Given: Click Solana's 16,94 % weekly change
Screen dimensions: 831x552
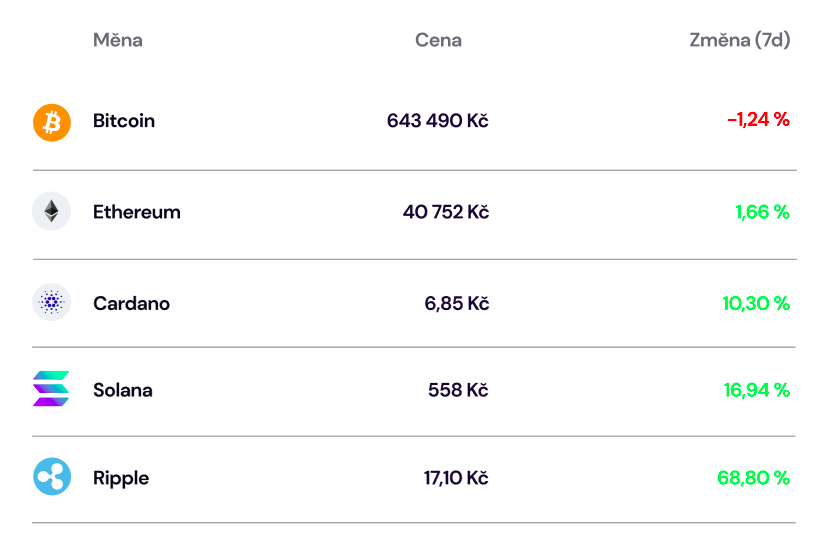Looking at the screenshot, I should pyautogui.click(x=757, y=390).
